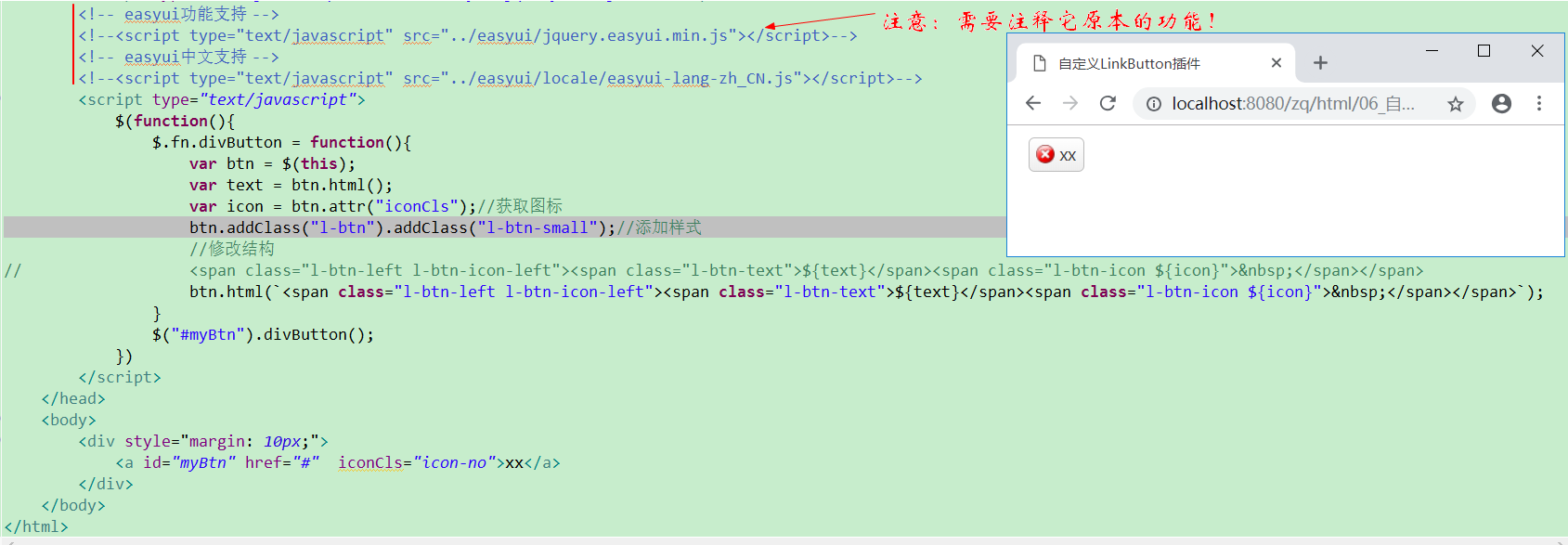Select the 自定义LinkButton插件 tab

click(x=1156, y=63)
